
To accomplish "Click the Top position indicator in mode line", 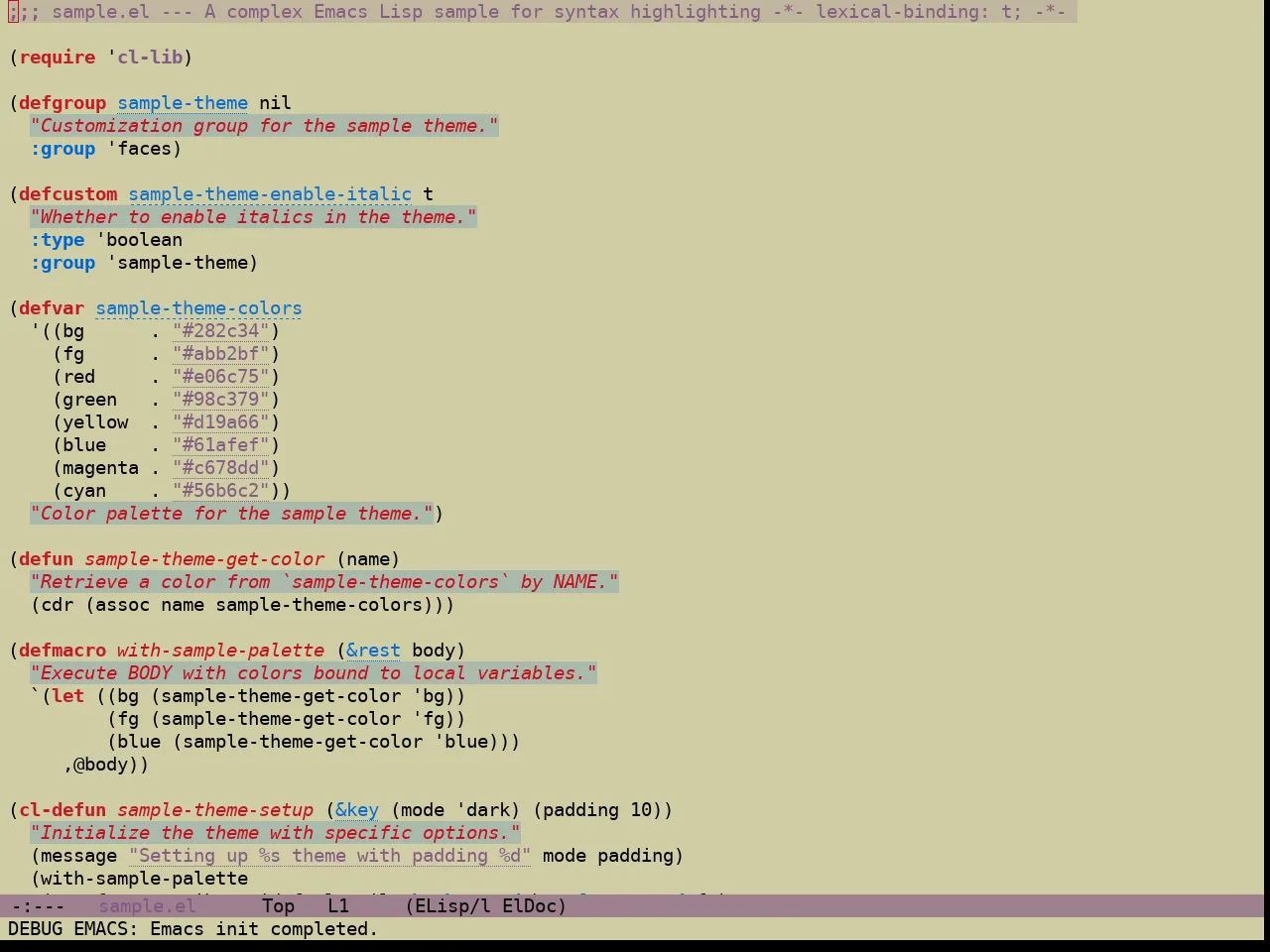I will (278, 905).
